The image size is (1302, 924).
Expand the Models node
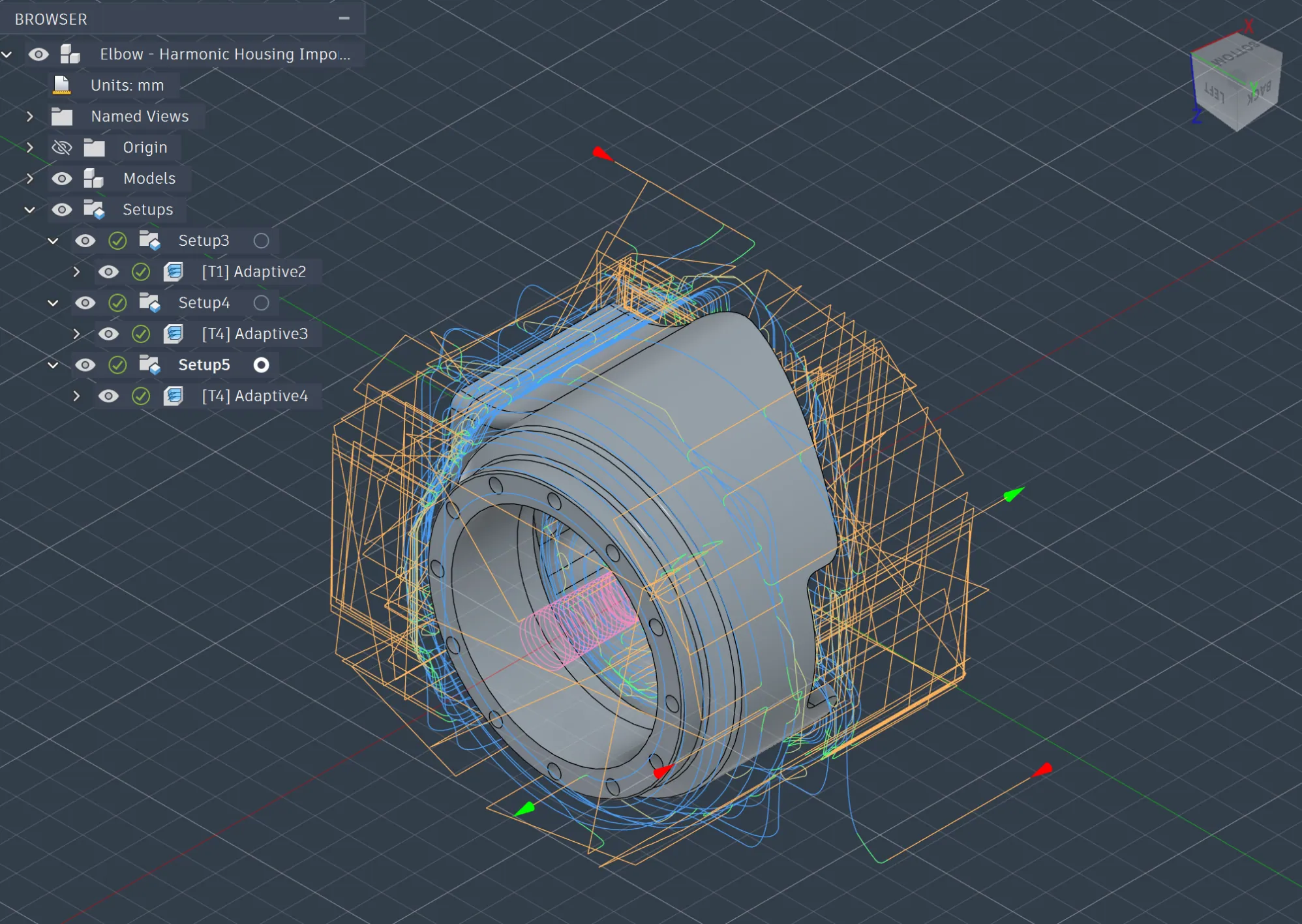click(30, 178)
